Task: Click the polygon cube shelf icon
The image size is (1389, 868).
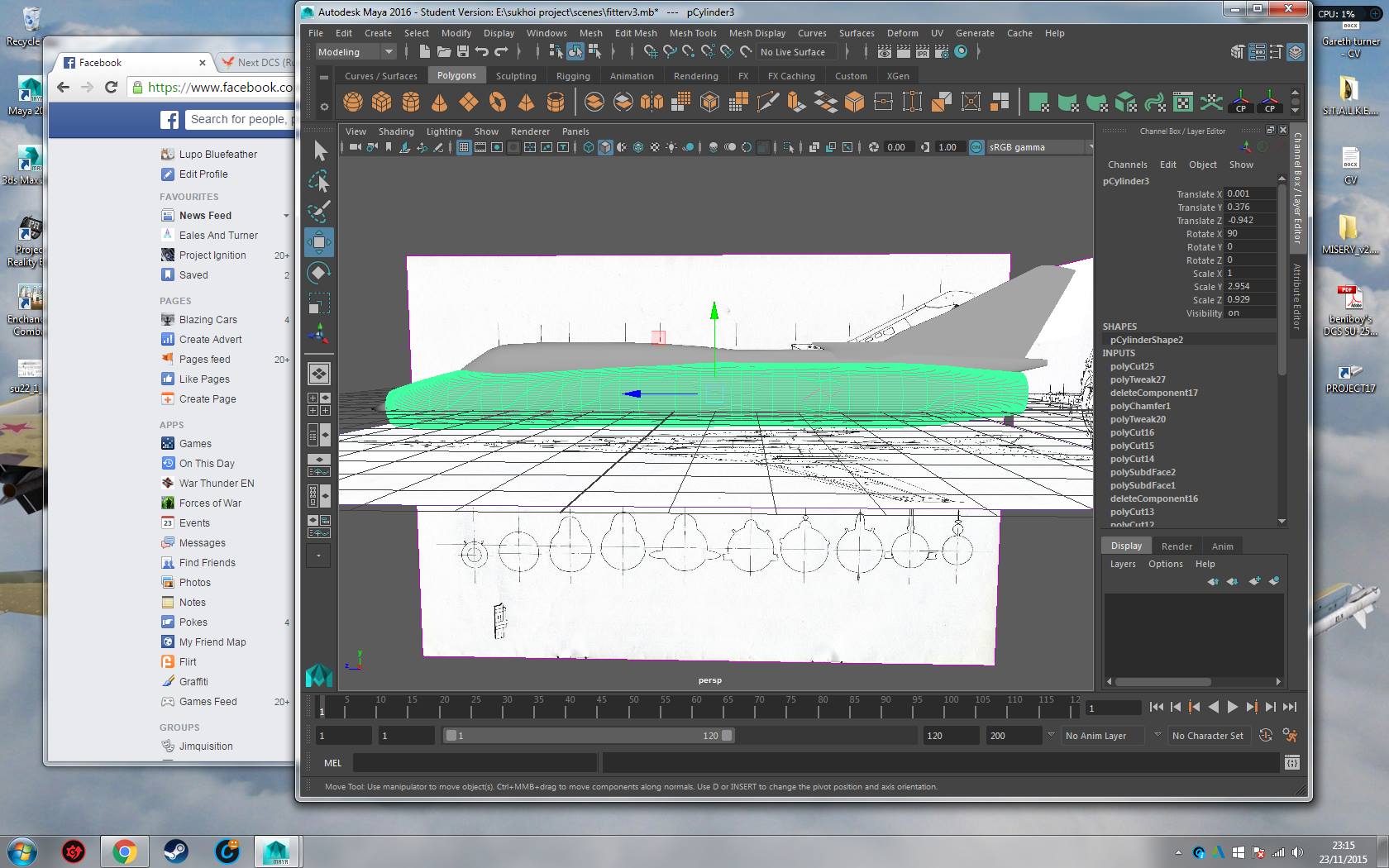Action: [x=381, y=103]
